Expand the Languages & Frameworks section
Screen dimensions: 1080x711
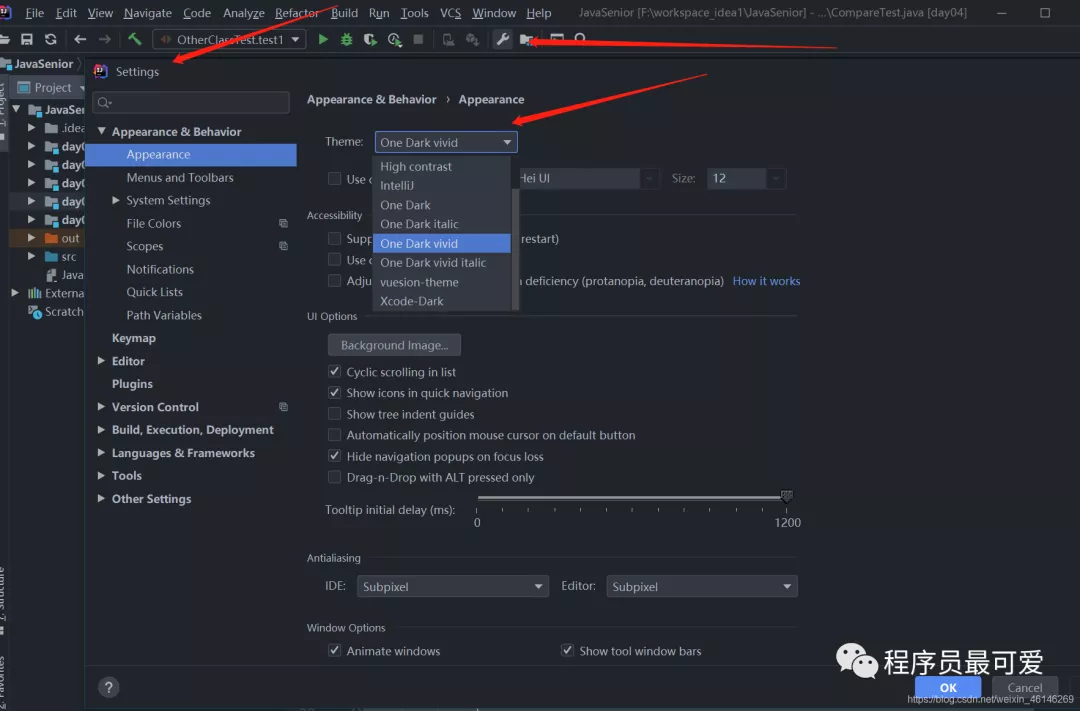click(x=101, y=453)
